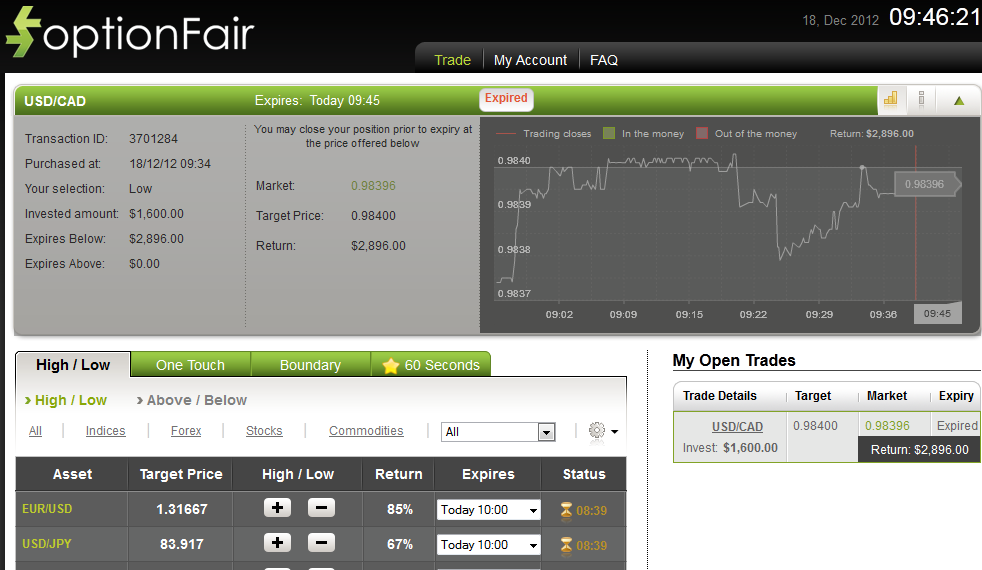
Task: Click the USD/CAD panel title
Action: click(x=55, y=101)
